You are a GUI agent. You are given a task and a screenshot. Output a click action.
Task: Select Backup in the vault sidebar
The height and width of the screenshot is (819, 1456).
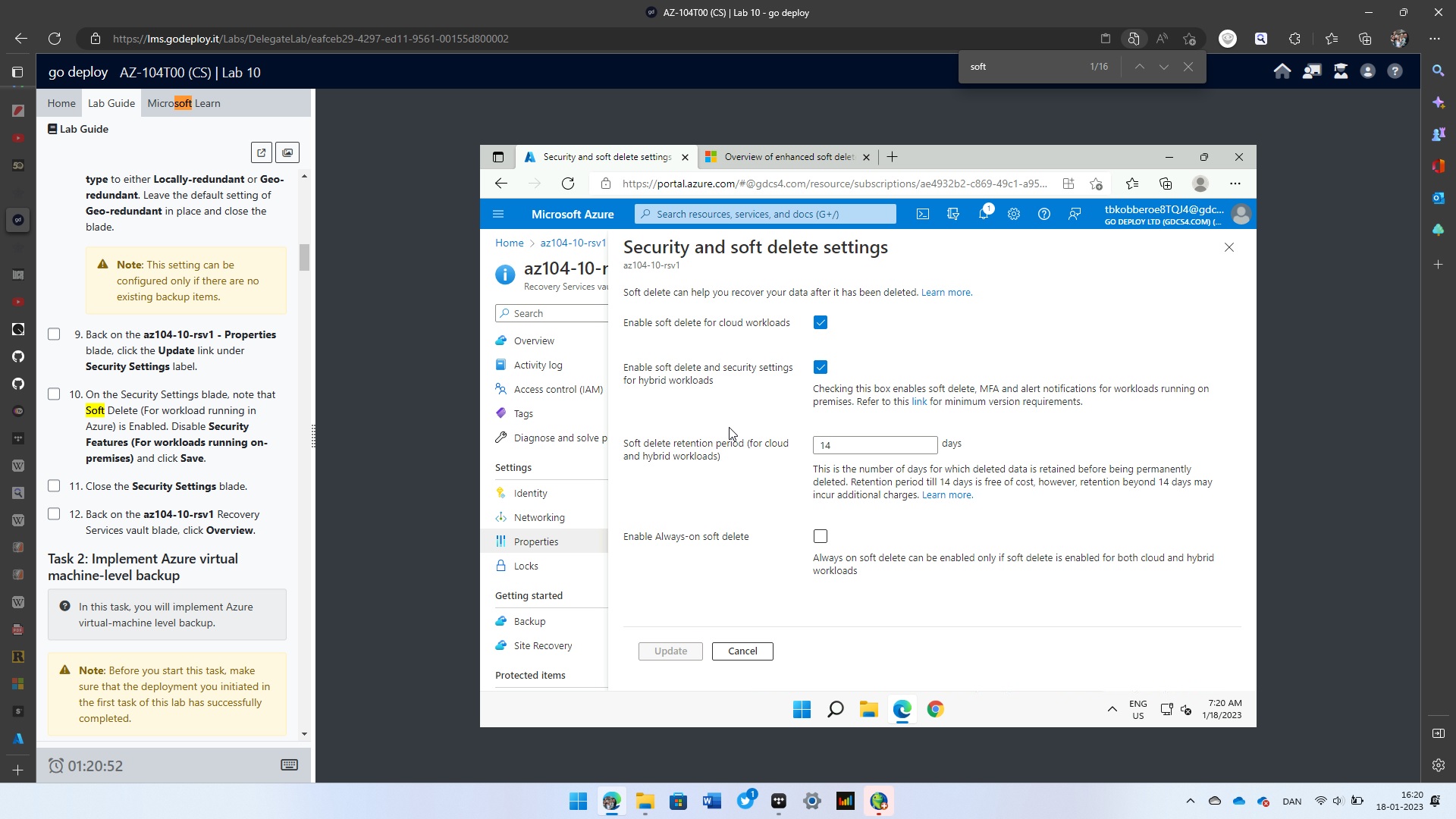[529, 620]
